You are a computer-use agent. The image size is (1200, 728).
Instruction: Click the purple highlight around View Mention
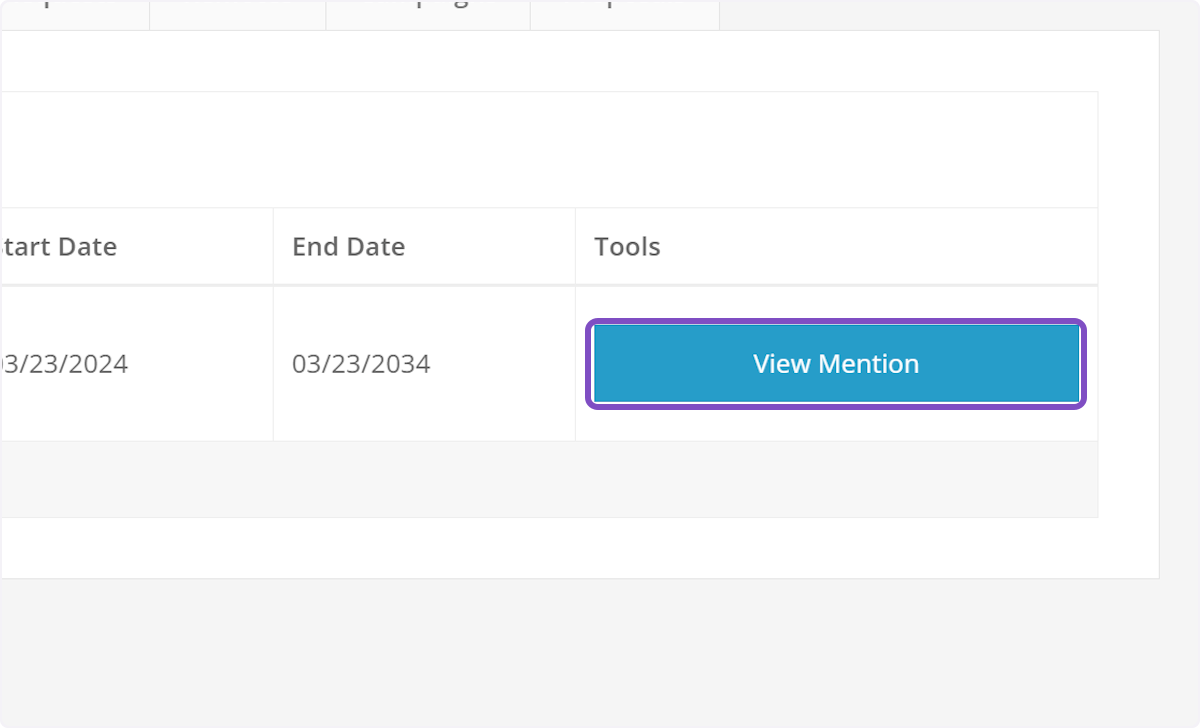pos(836,320)
